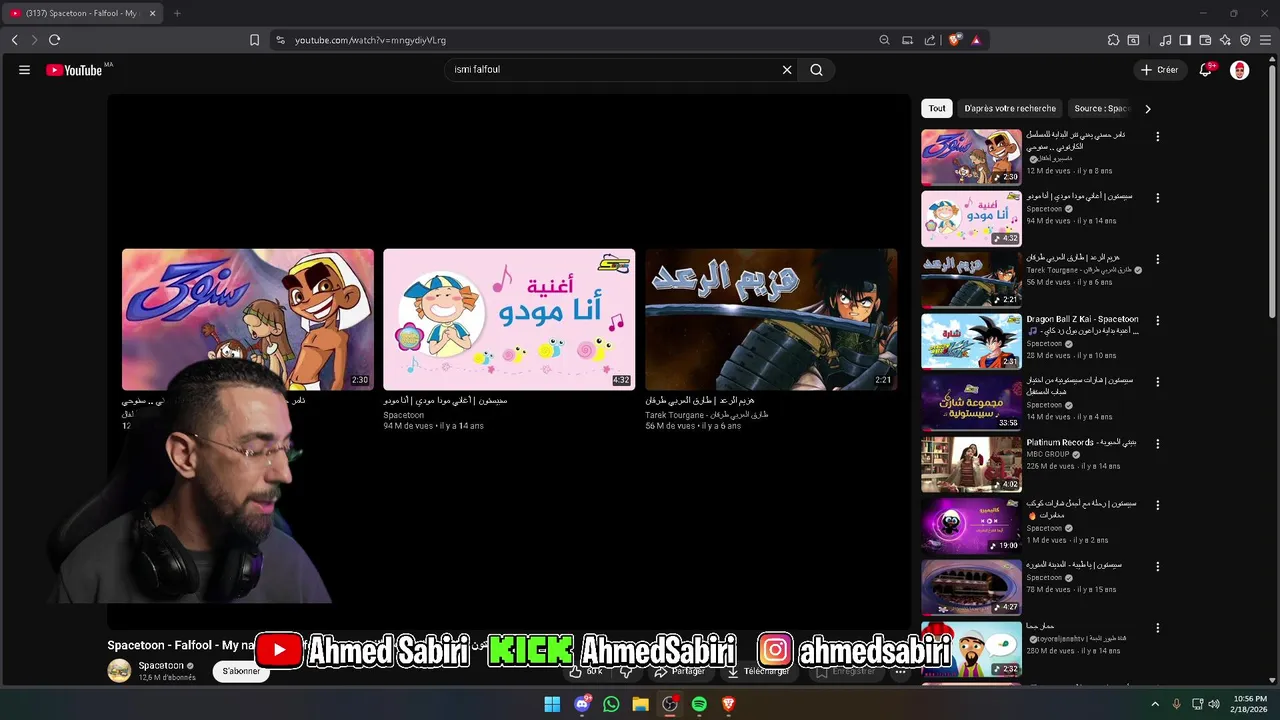This screenshot has width=1280, height=720.
Task: Open options for Platinum Records video
Action: (1158, 444)
